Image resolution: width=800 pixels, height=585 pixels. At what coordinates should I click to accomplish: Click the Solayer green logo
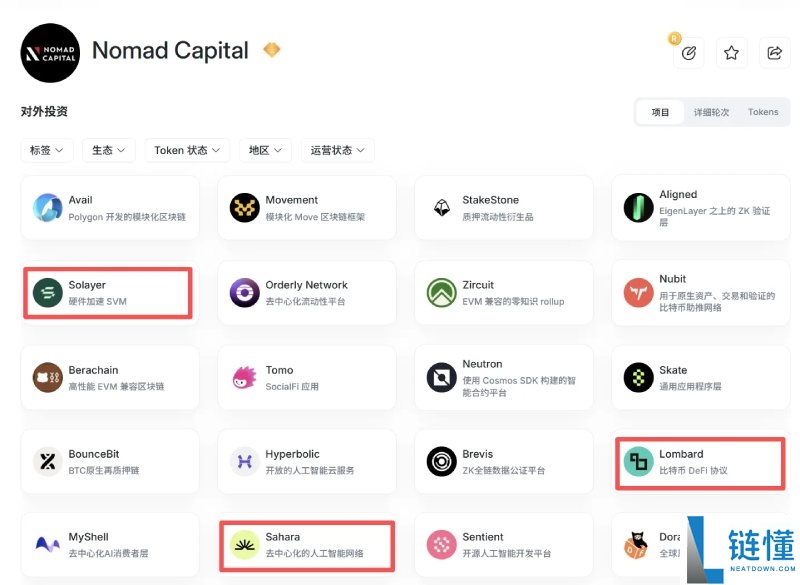click(x=47, y=293)
